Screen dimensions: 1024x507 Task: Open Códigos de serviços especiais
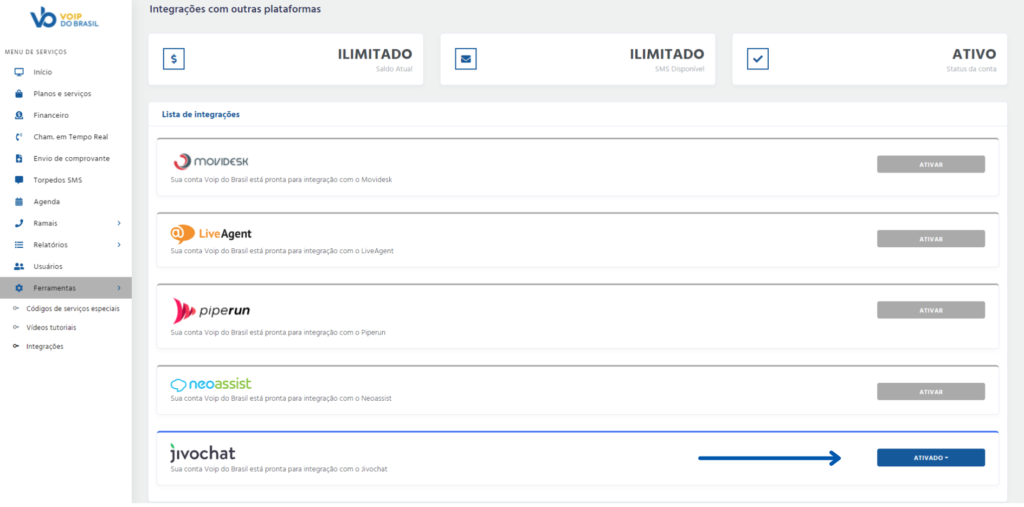tap(72, 308)
